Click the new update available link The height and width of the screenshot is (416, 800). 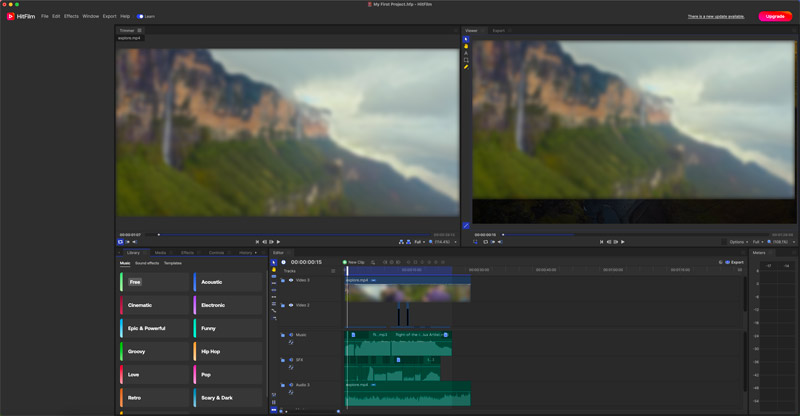pyautogui.click(x=715, y=16)
